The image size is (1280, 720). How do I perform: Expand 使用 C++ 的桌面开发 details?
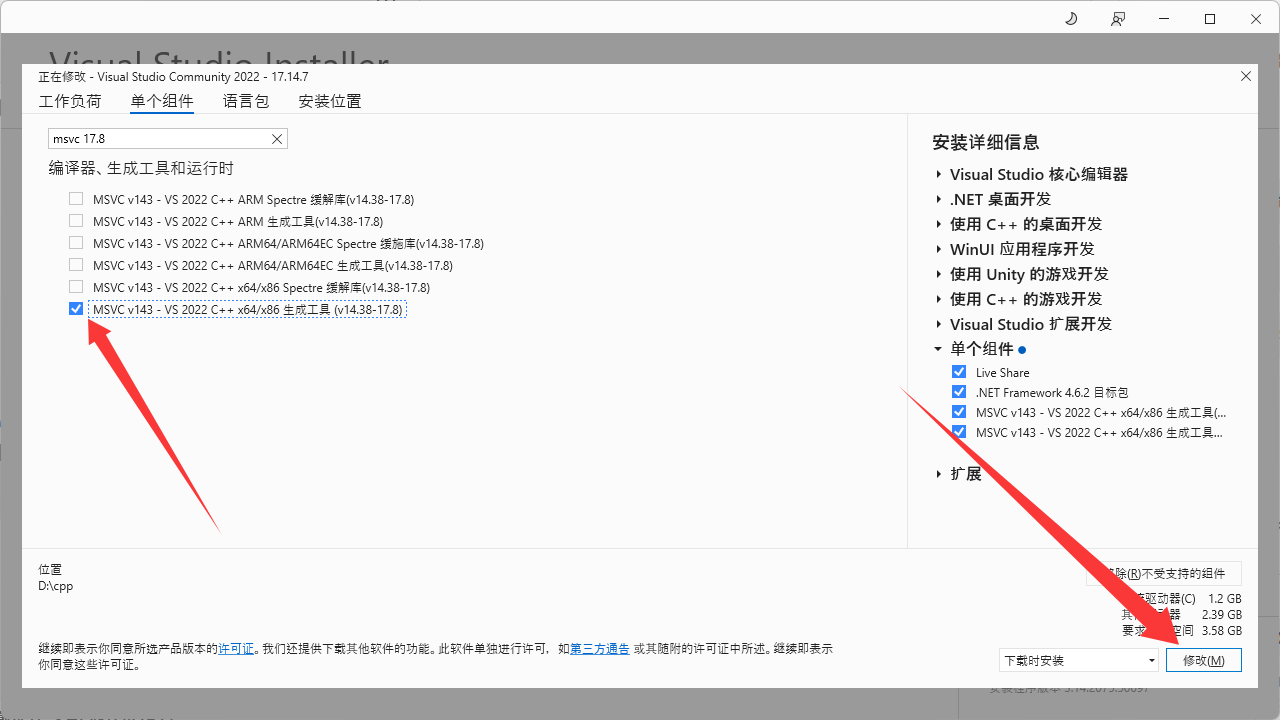(939, 224)
